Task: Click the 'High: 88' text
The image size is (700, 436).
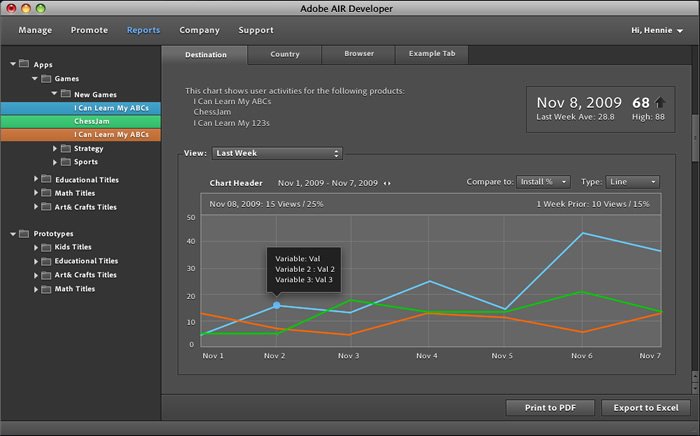Action: click(648, 117)
